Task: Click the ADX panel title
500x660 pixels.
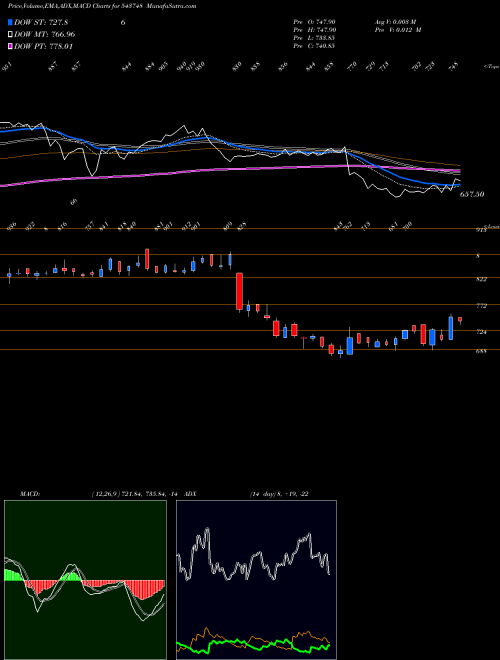Action: [x=190, y=494]
